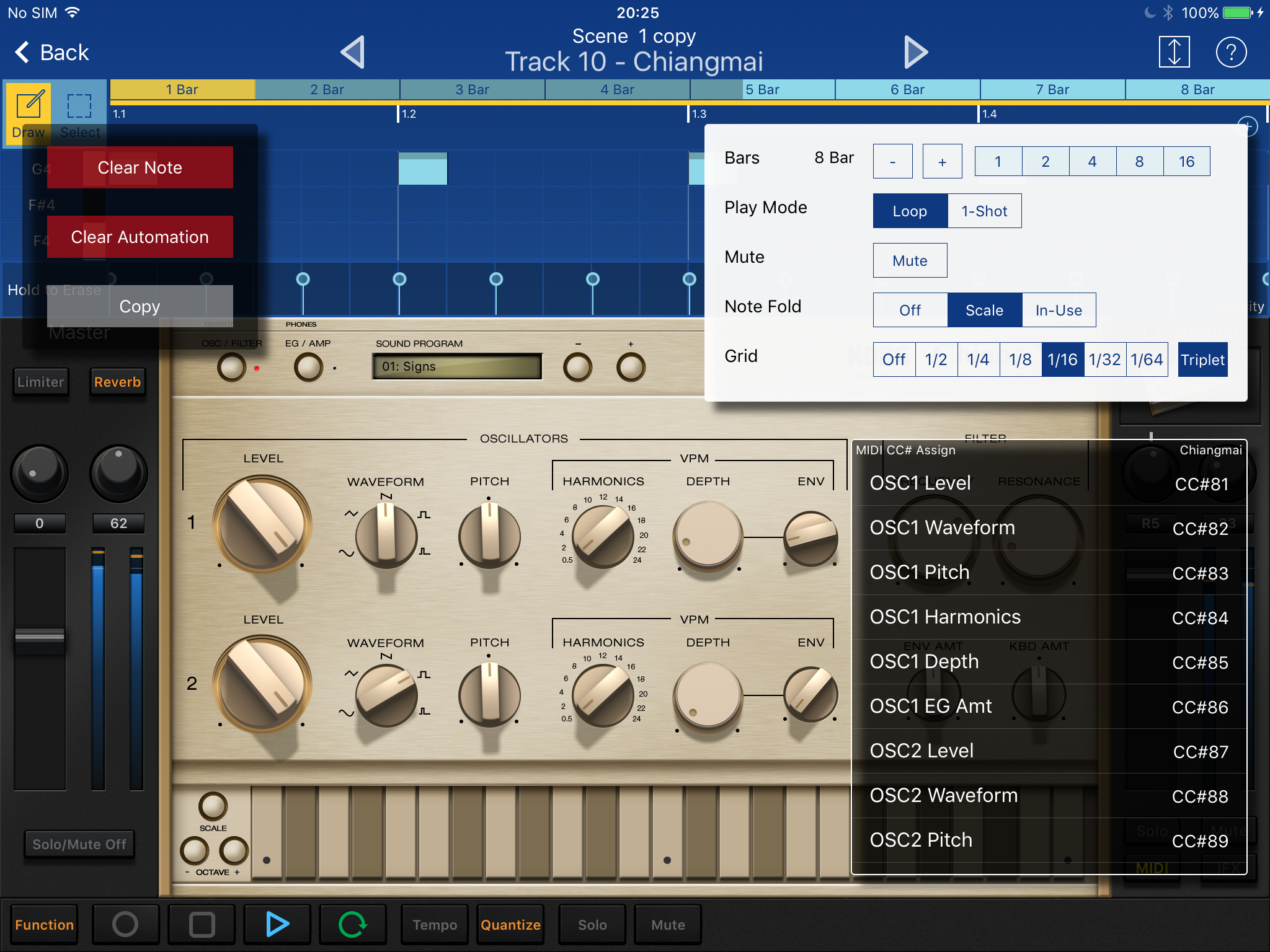1270x952 pixels.
Task: Decrease bar count with minus button
Action: point(892,161)
